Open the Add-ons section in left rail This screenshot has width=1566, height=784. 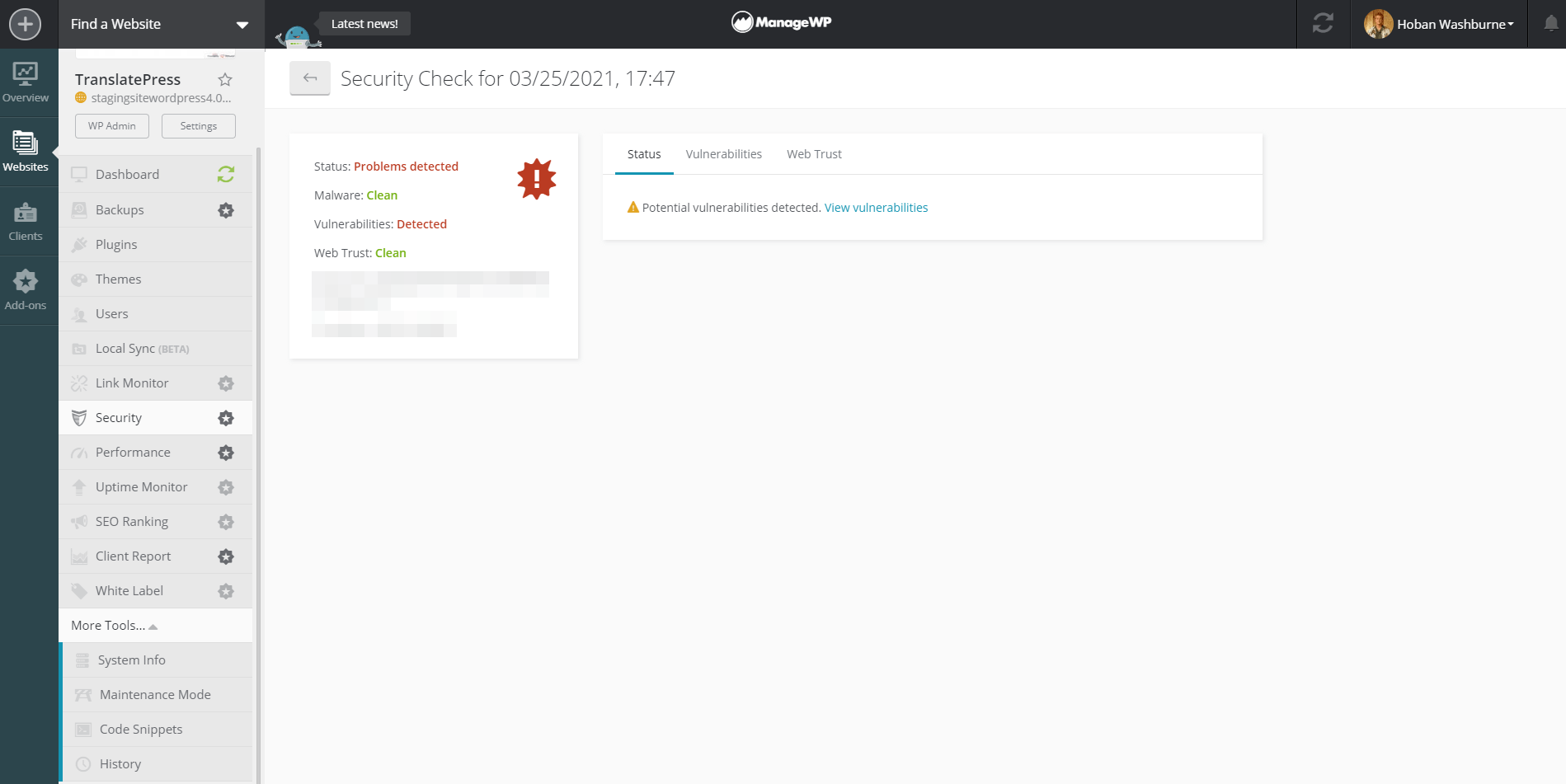click(x=26, y=291)
